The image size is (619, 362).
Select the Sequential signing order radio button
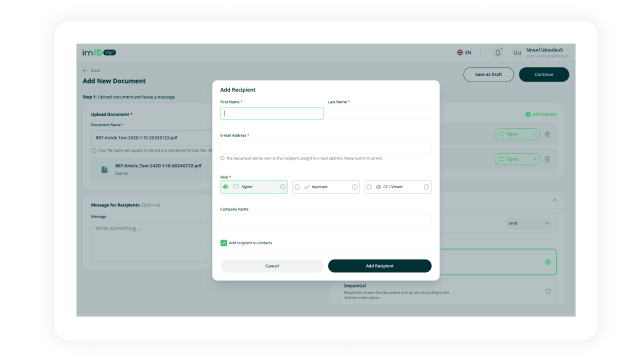point(548,291)
